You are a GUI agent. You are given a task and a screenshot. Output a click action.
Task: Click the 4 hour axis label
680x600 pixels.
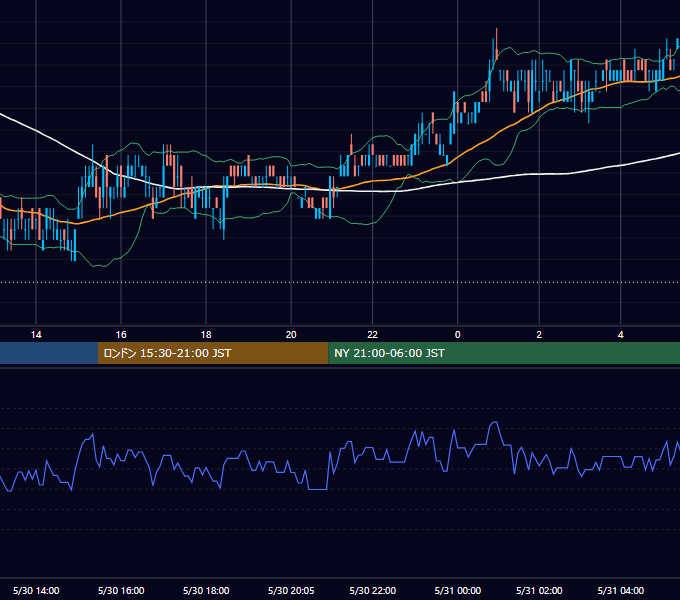[621, 335]
